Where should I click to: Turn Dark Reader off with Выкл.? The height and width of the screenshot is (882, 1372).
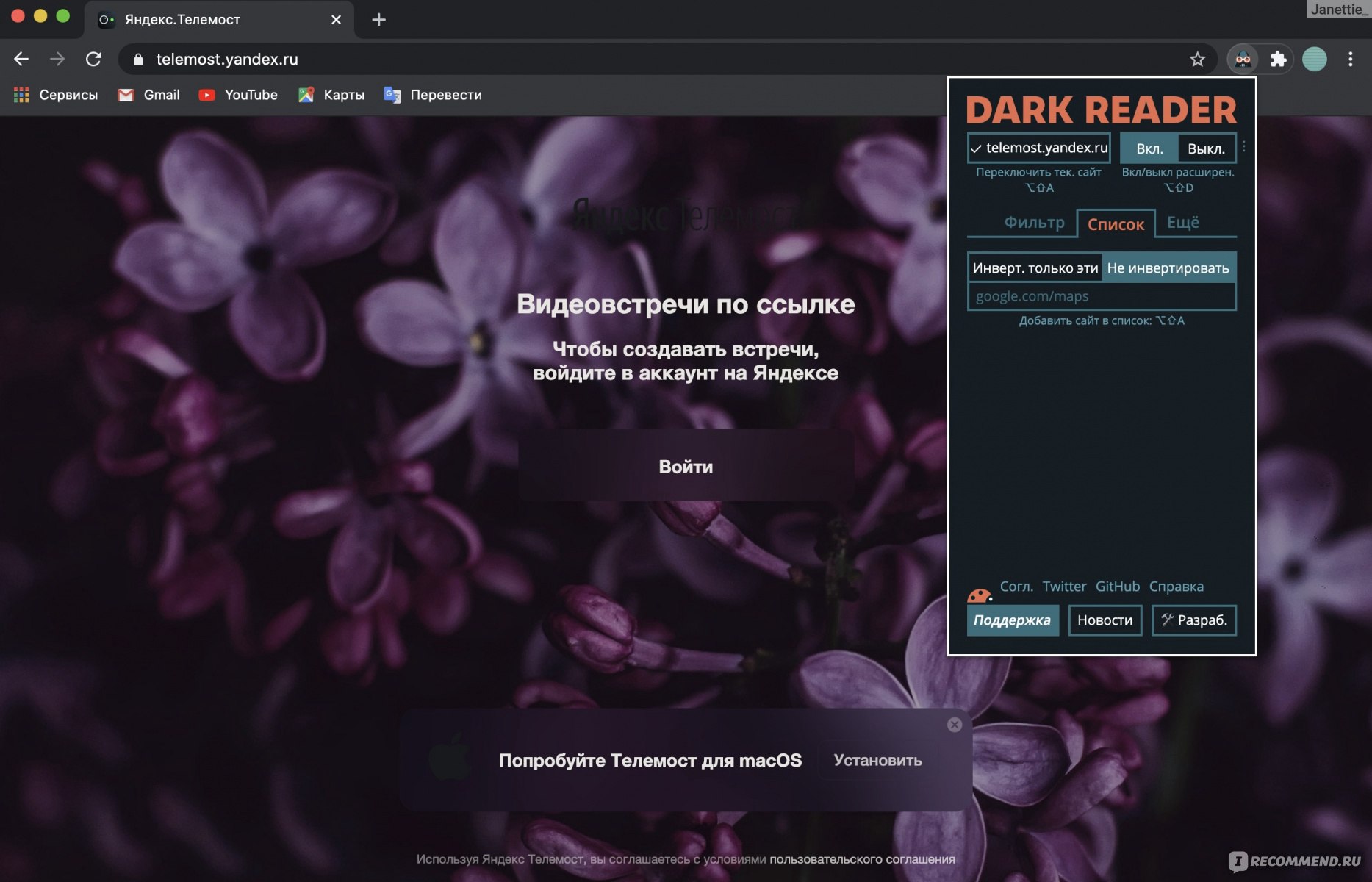click(x=1206, y=148)
